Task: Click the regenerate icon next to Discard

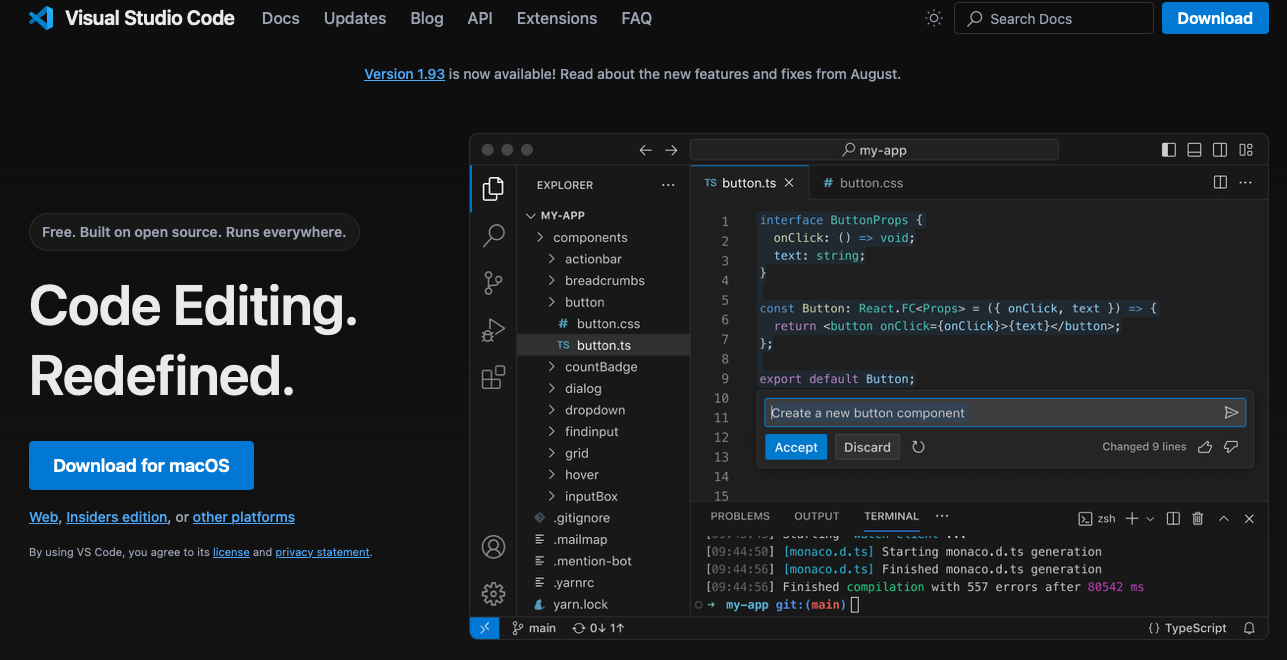Action: pos(918,447)
